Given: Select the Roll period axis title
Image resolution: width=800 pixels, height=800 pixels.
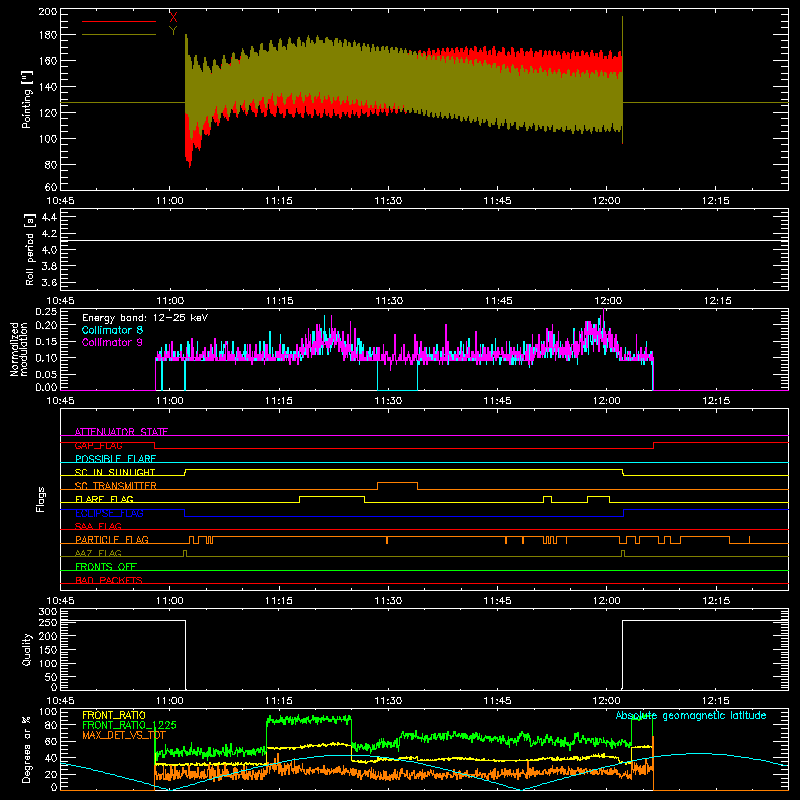Looking at the screenshot, I should point(30,249).
